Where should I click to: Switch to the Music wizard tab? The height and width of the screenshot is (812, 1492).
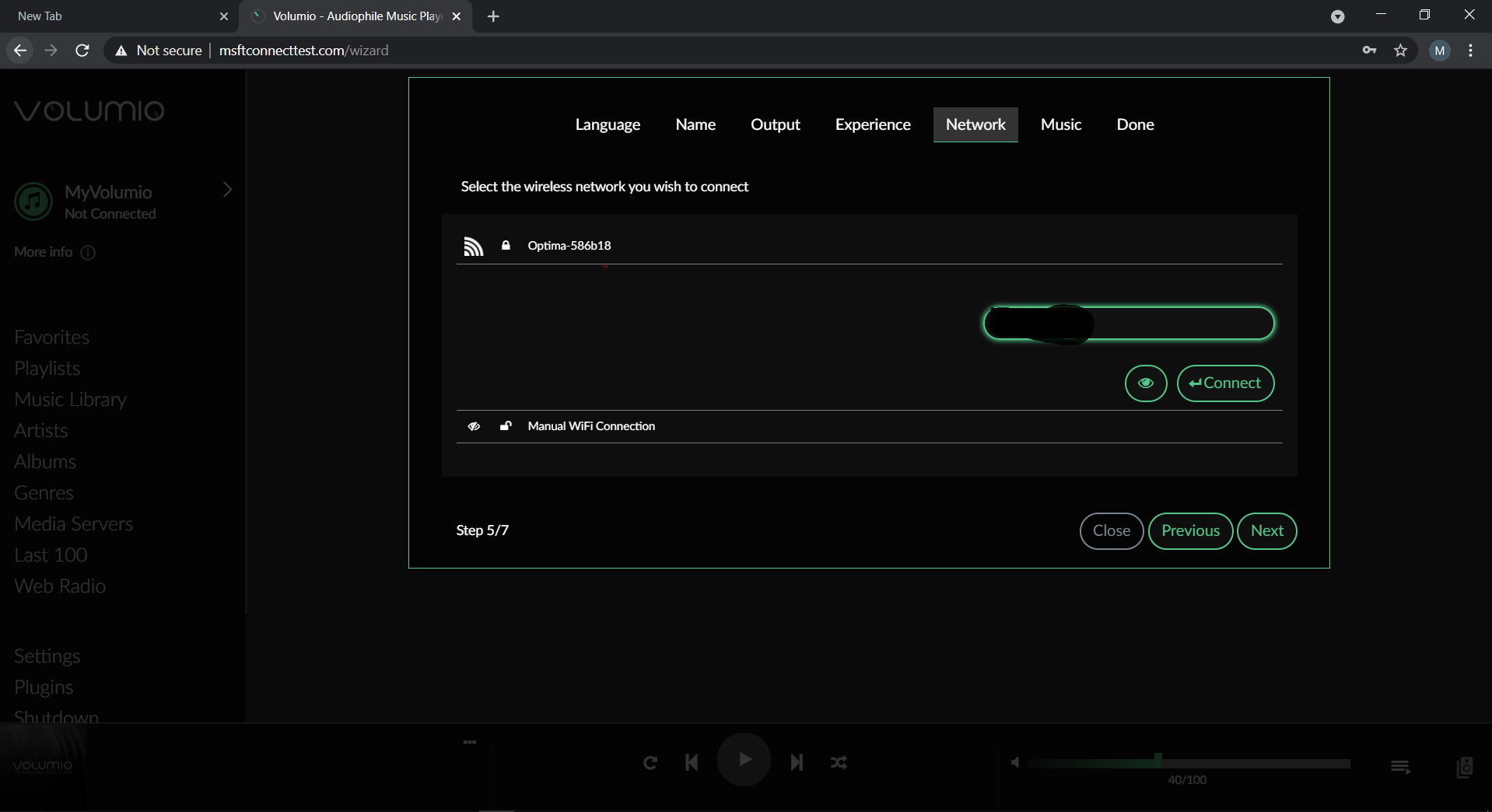(x=1061, y=124)
